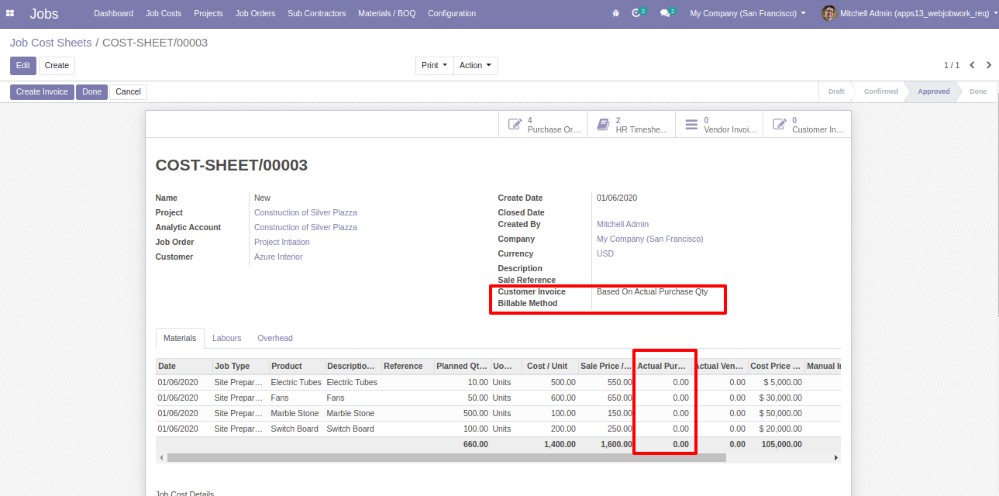
Task: Click the Job Cost Sheets breadcrumb
Action: coord(50,43)
